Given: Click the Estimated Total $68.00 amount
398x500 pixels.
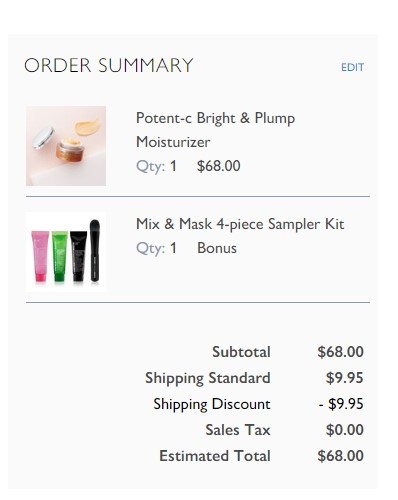Looking at the screenshot, I should click(340, 456).
